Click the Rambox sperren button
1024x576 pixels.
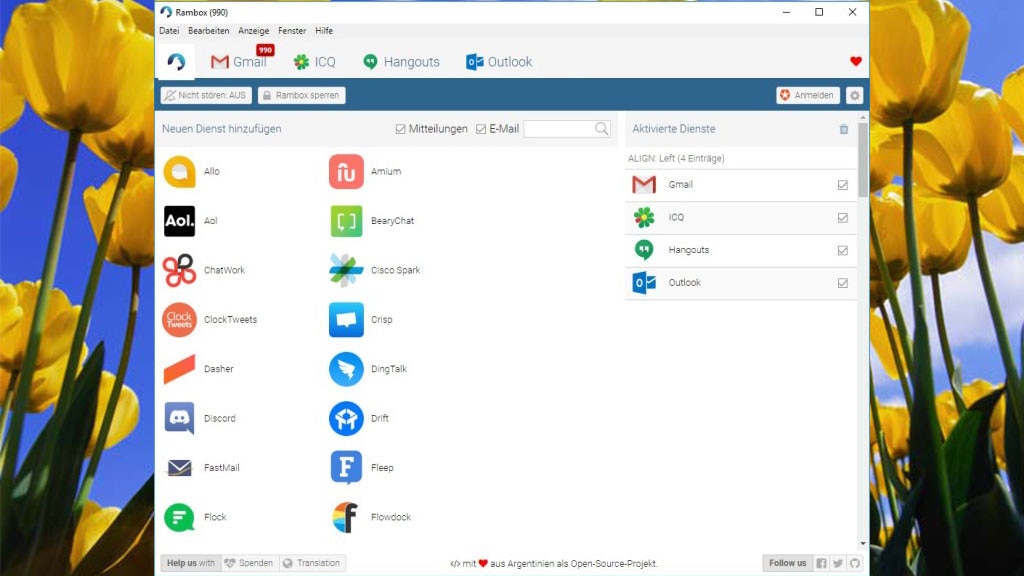click(x=301, y=95)
